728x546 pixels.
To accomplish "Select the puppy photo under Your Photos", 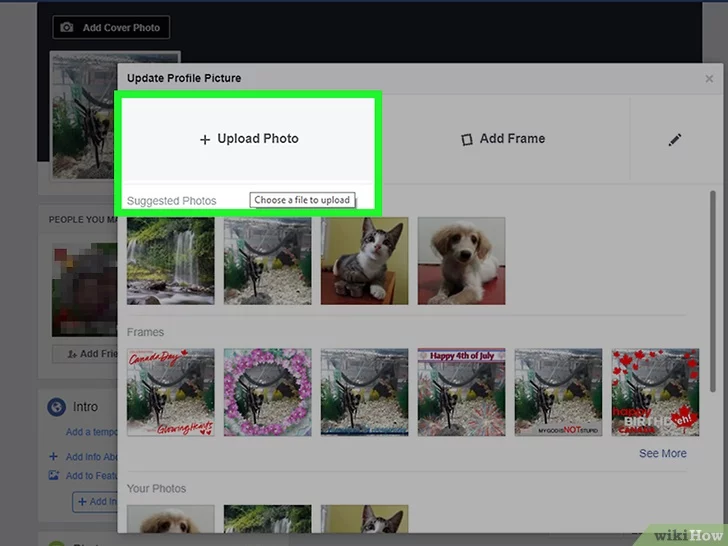I will pos(171,519).
